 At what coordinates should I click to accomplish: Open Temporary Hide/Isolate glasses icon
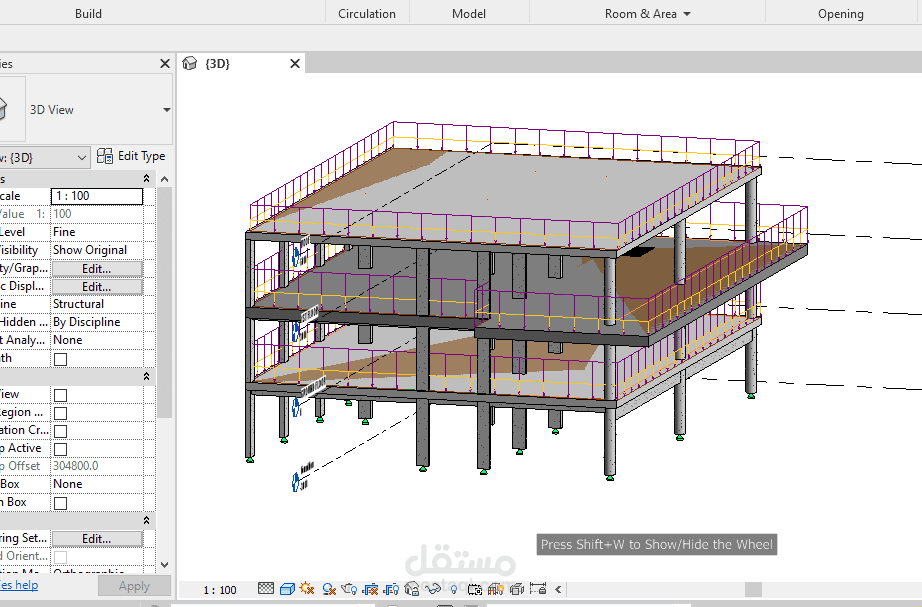tap(433, 589)
